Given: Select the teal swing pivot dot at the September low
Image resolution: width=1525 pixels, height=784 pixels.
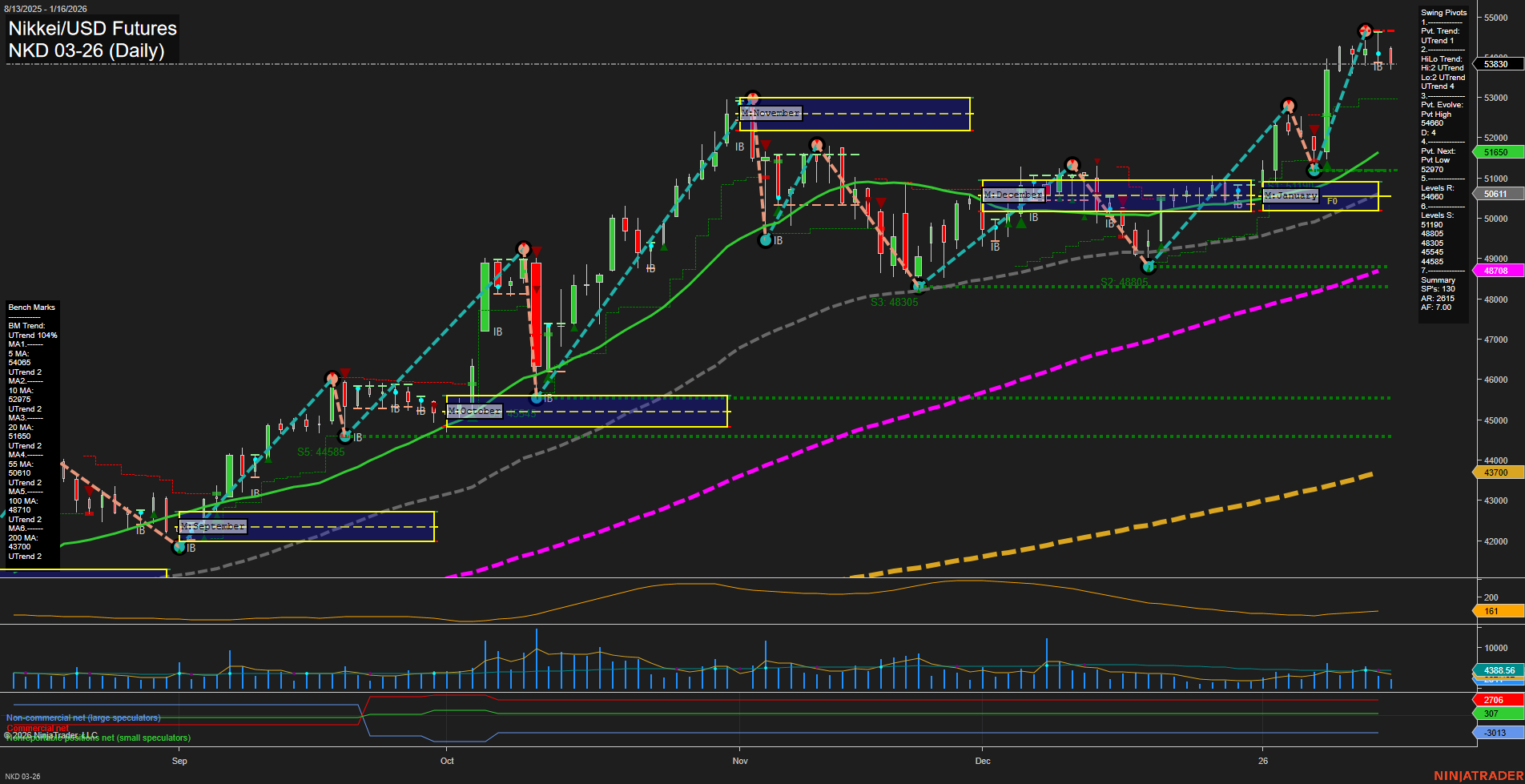Looking at the screenshot, I should point(178,548).
